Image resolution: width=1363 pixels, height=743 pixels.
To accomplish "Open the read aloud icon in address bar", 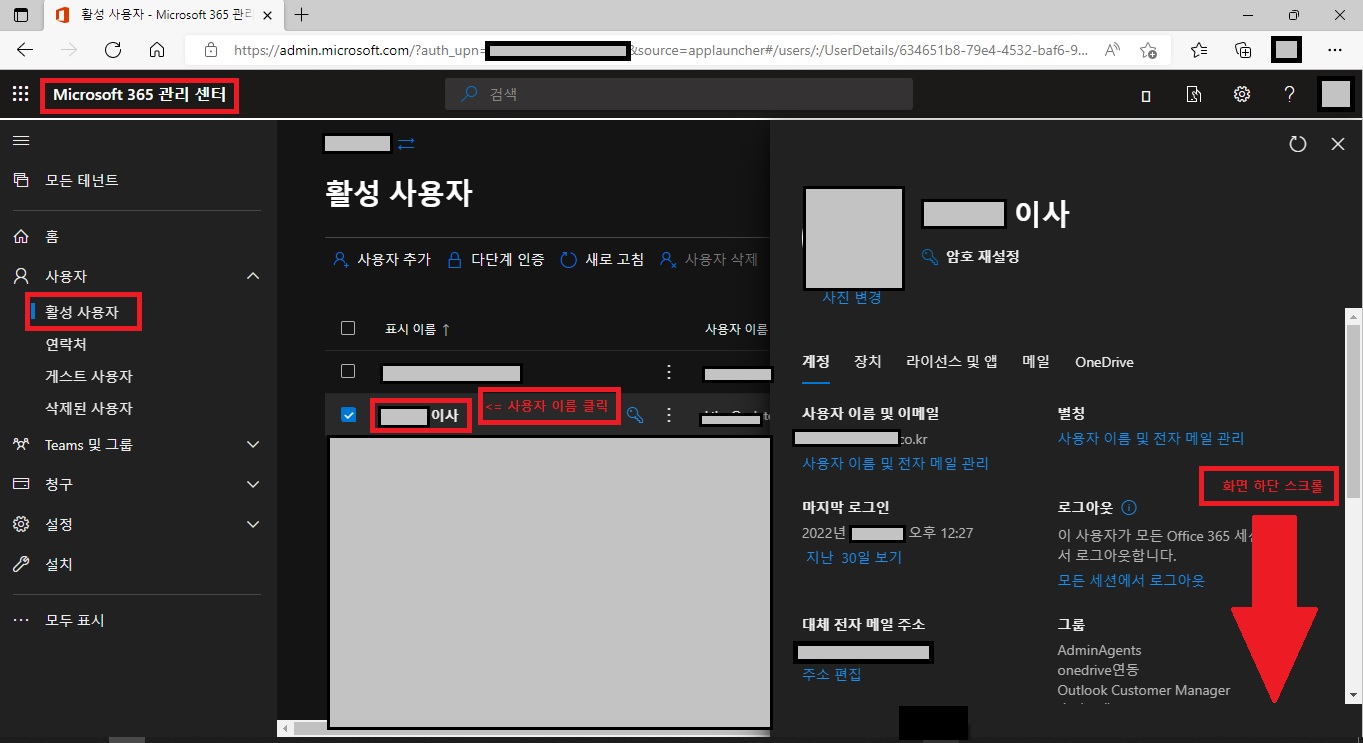I will click(x=1112, y=50).
